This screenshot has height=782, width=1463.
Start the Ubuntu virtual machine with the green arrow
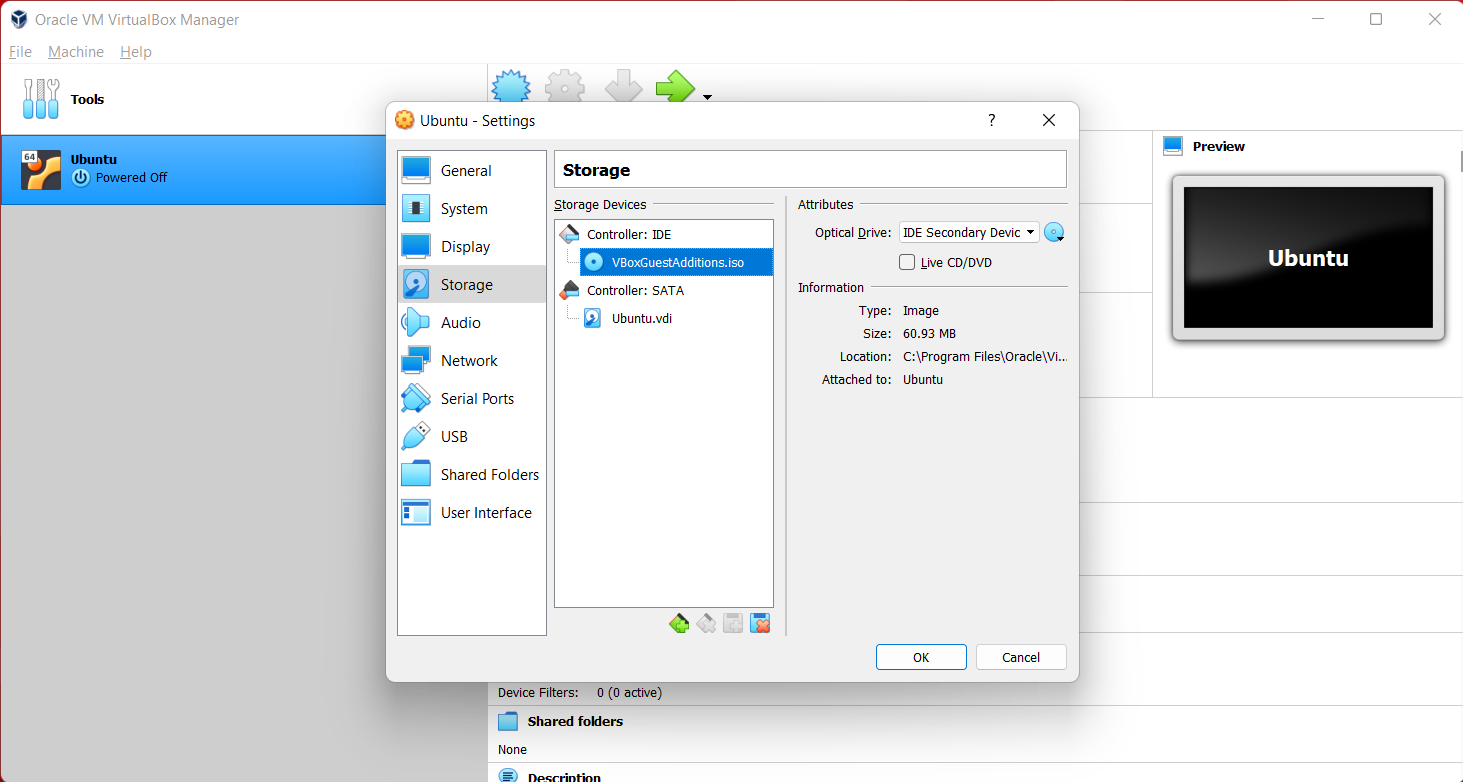point(676,86)
